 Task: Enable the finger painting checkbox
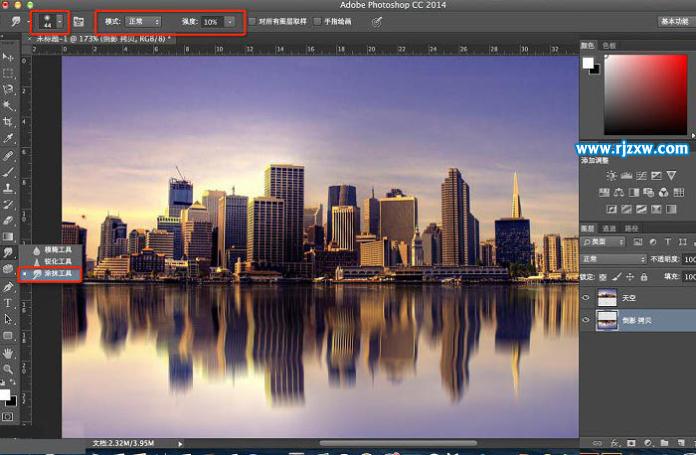318,21
